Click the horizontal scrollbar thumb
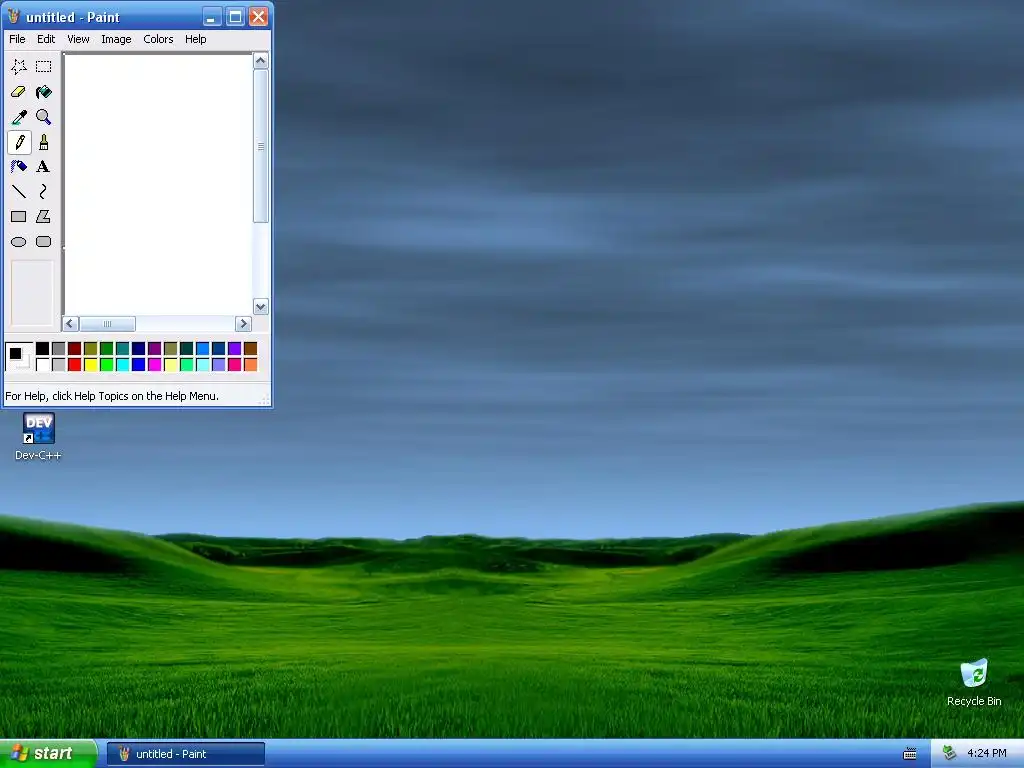1024x768 pixels. pos(108,323)
